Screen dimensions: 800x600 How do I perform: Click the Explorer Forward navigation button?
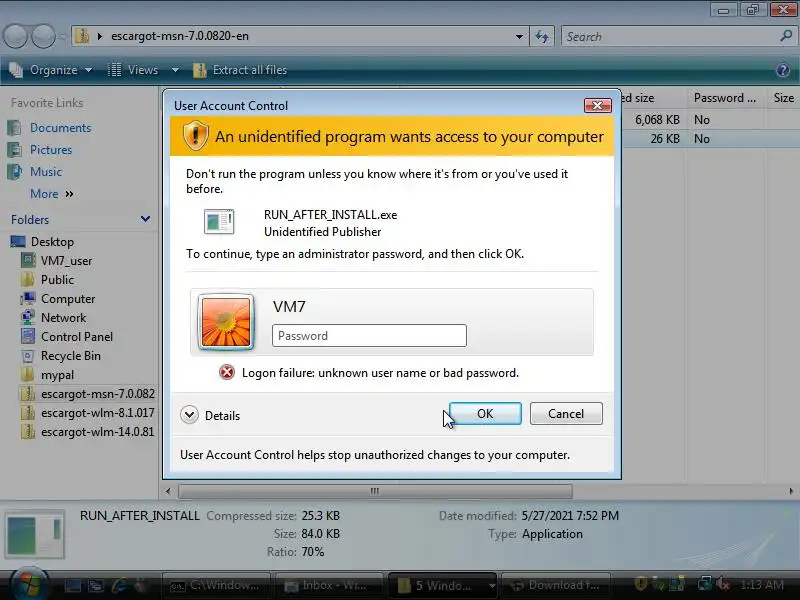click(44, 36)
